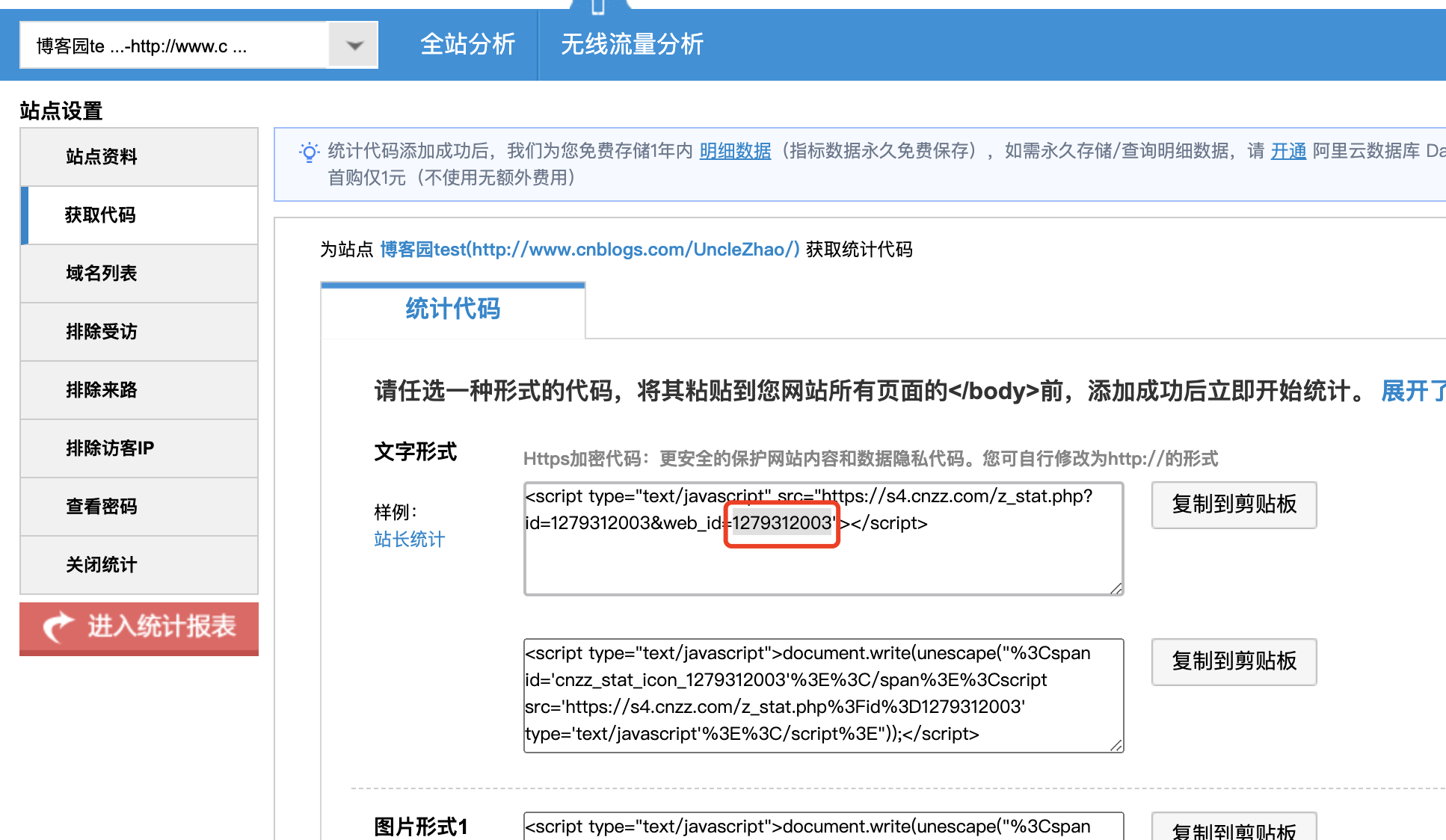Click the 文字形式 heading
The width and height of the screenshot is (1446, 840).
click(416, 452)
